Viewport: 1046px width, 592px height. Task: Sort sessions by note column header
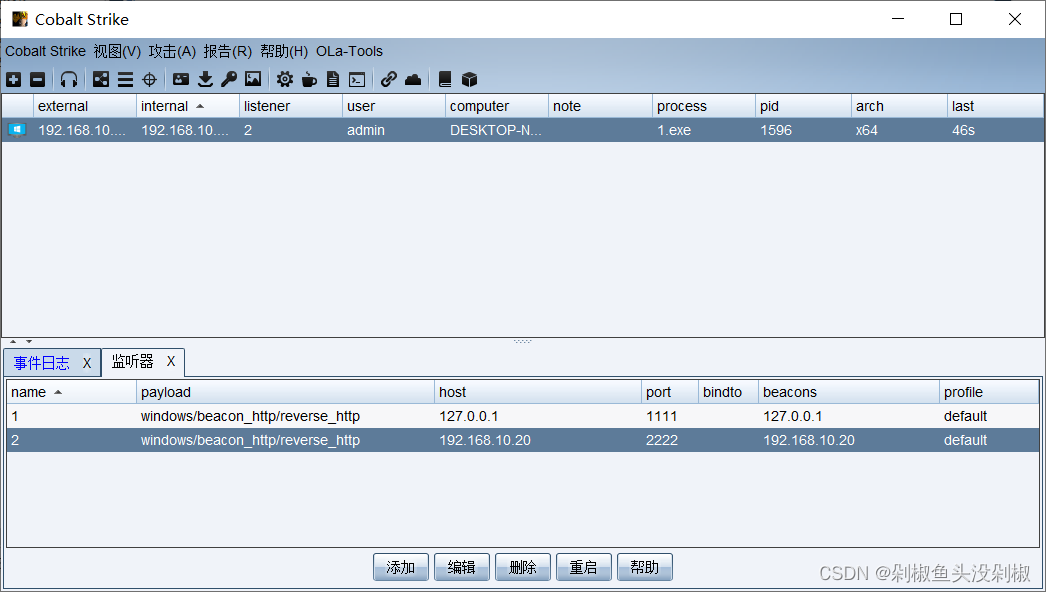pyautogui.click(x=600, y=106)
